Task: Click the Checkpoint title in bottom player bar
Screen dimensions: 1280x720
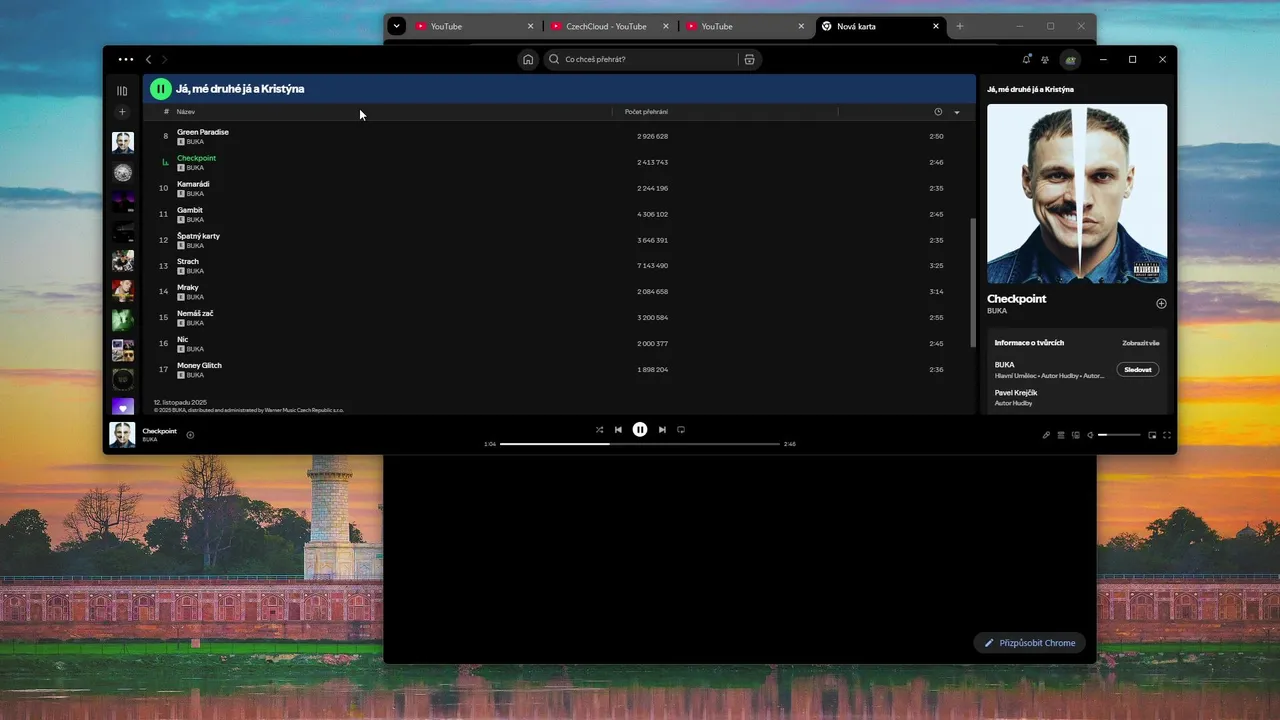Action: coord(159,431)
